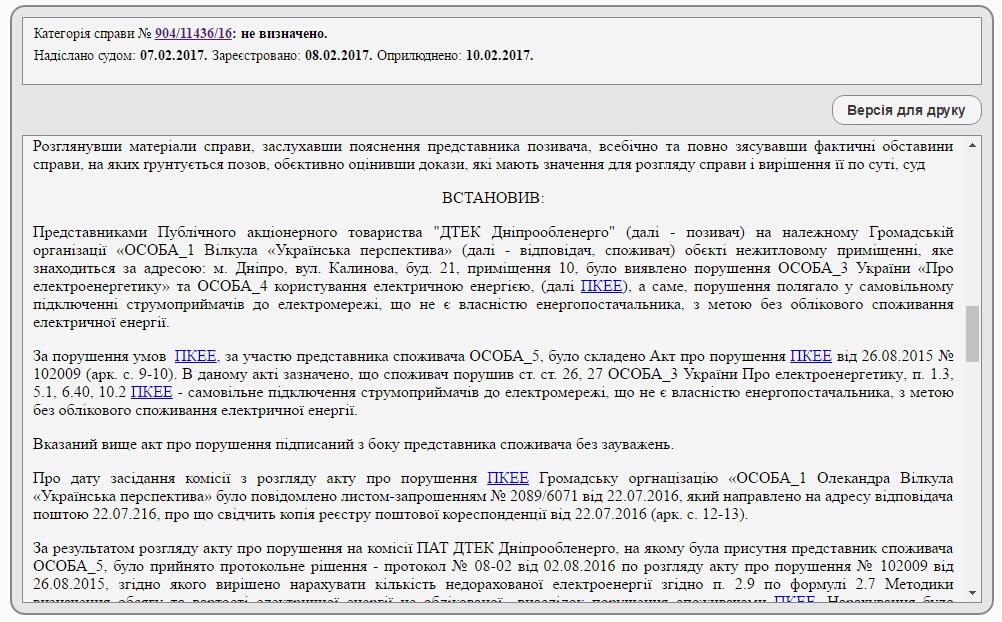Viewport: 1002px width, 622px height.
Task: Click the 'ВСТАНОВИВ:' heading
Action: click(x=493, y=198)
